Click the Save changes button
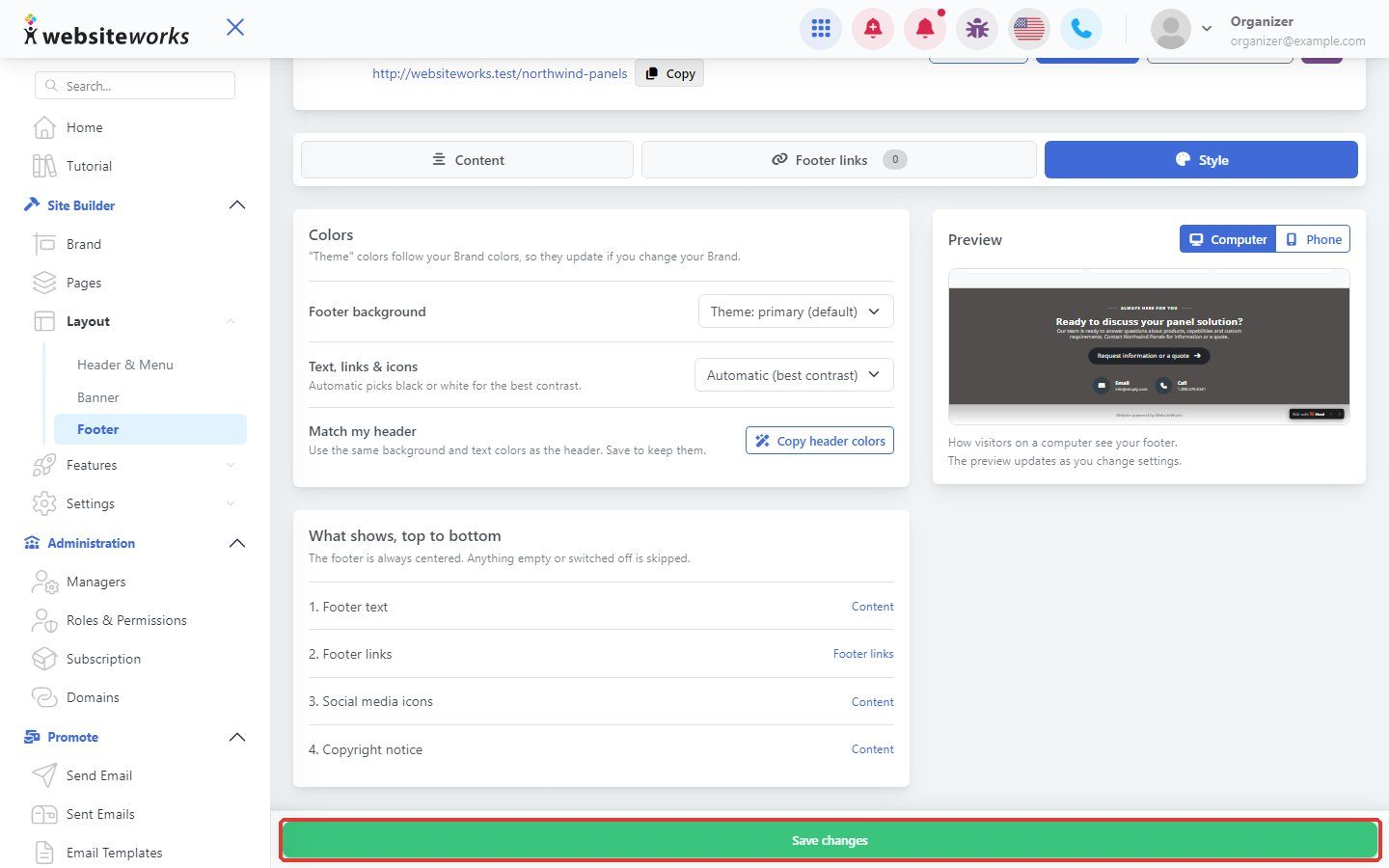The width and height of the screenshot is (1389, 868). click(830, 840)
